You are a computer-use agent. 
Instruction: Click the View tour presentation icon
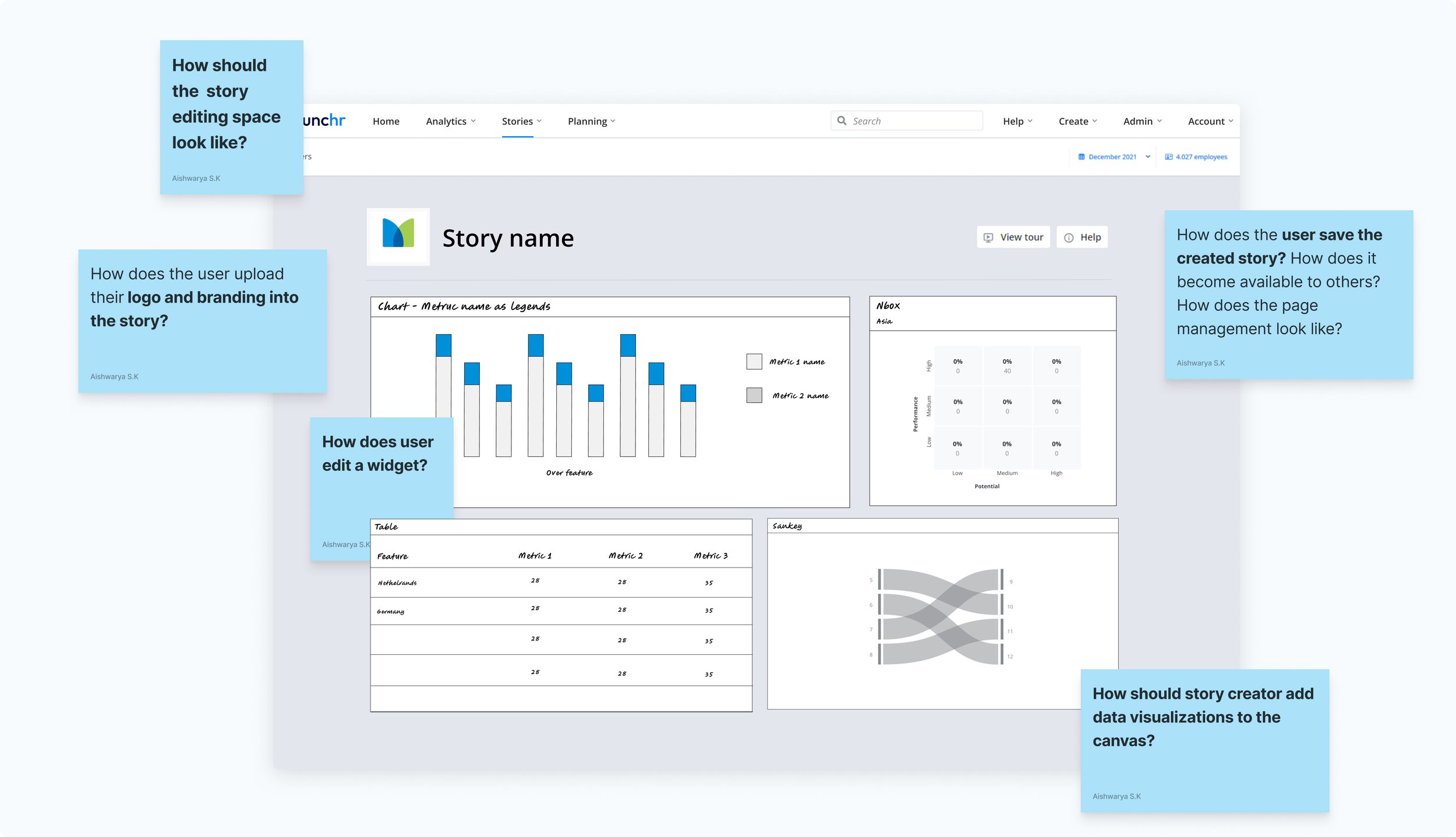coord(988,237)
